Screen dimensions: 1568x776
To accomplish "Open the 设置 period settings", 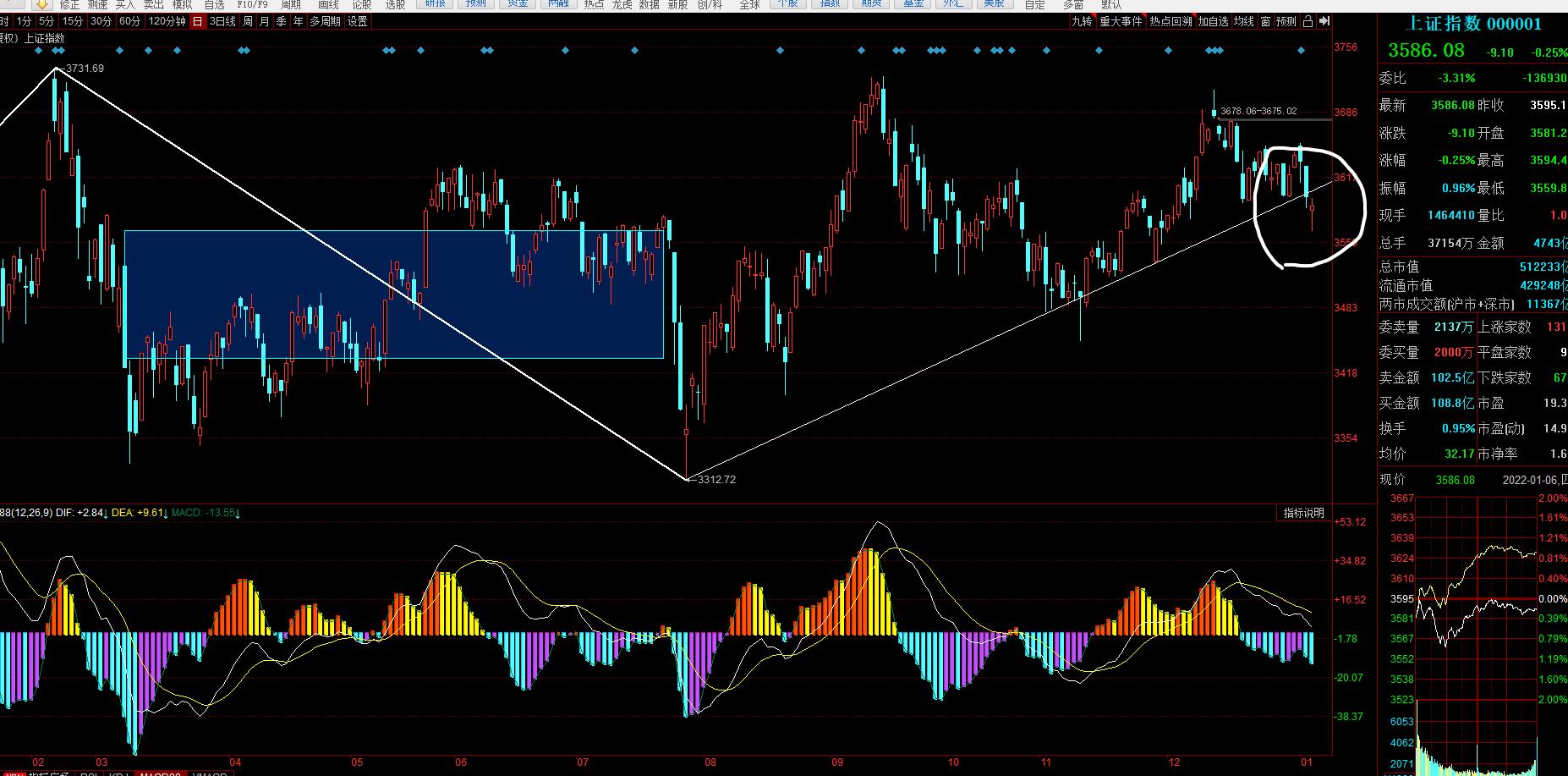I will point(358,21).
